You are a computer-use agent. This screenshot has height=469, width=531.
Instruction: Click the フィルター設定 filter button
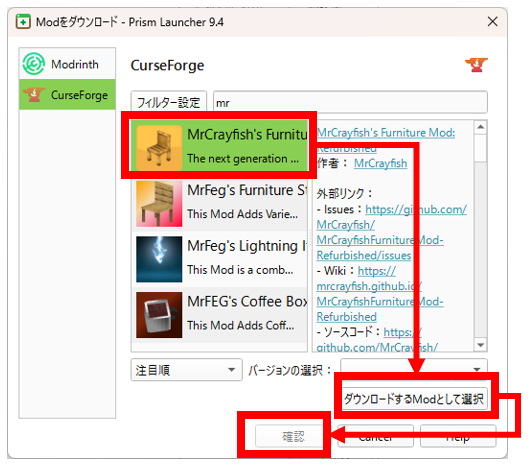coord(169,102)
